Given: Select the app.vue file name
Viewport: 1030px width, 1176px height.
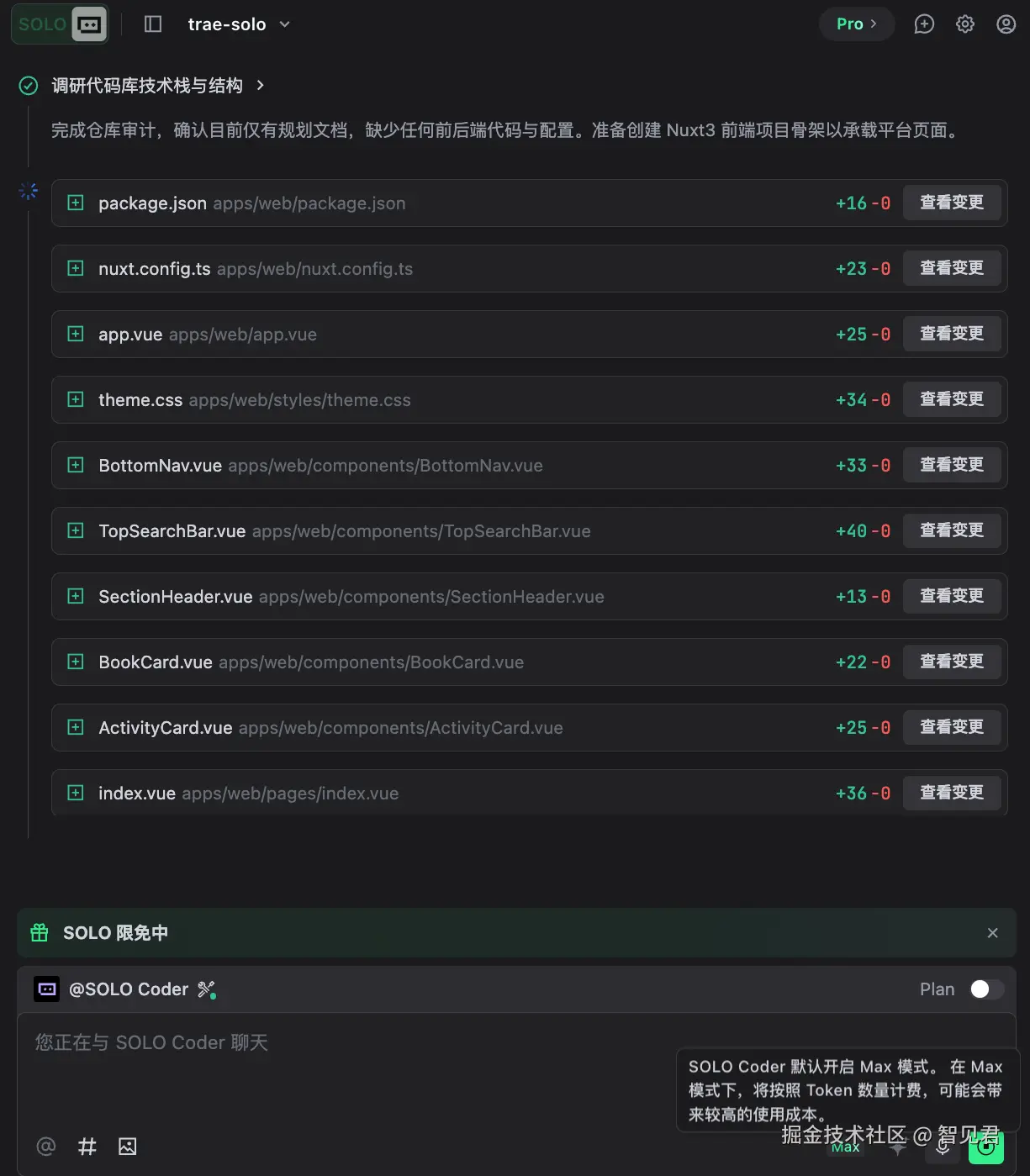Looking at the screenshot, I should [x=130, y=335].
